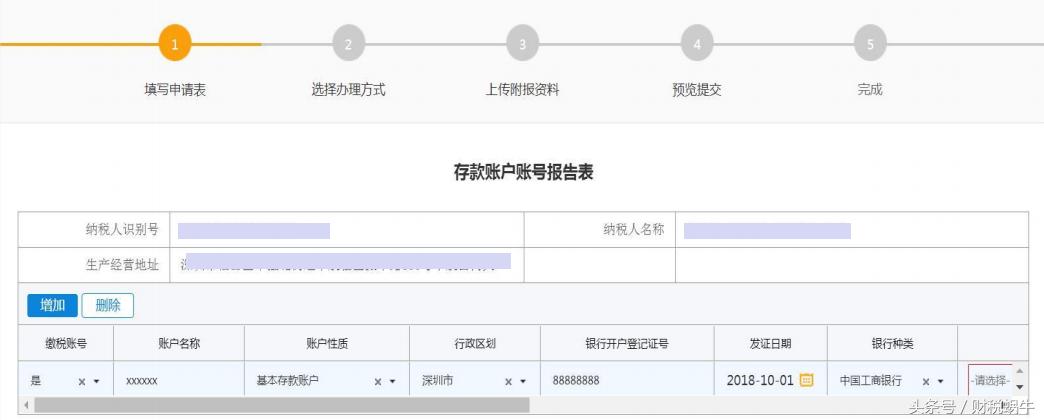The width and height of the screenshot is (1044, 420).
Task: Click the 存款账户账号报告表 title
Action: tap(523, 172)
